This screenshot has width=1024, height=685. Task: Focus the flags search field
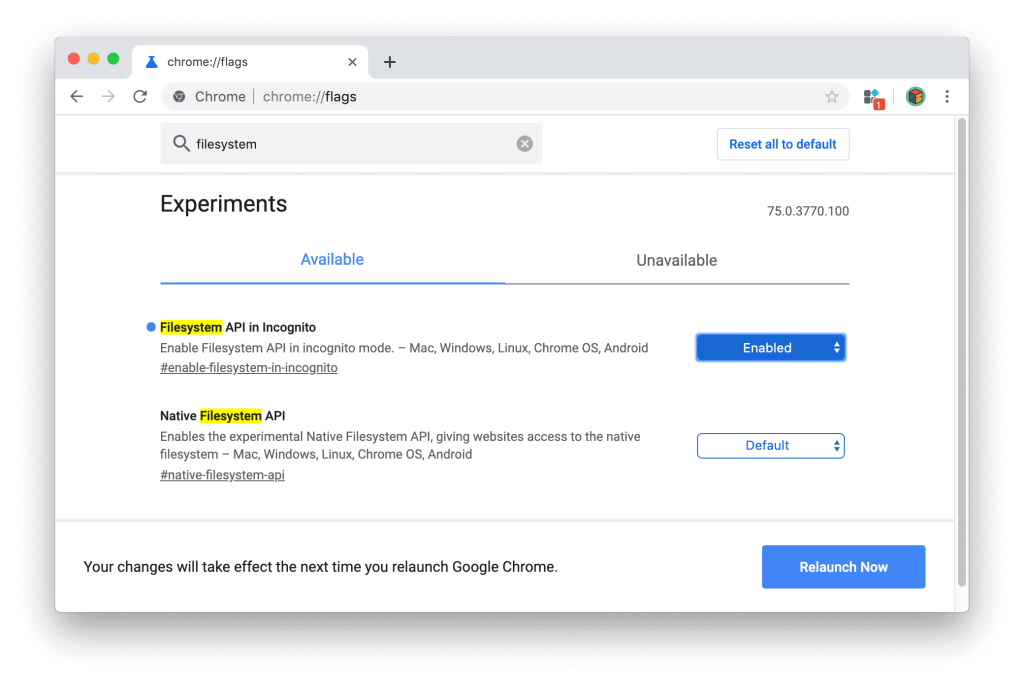(350, 144)
